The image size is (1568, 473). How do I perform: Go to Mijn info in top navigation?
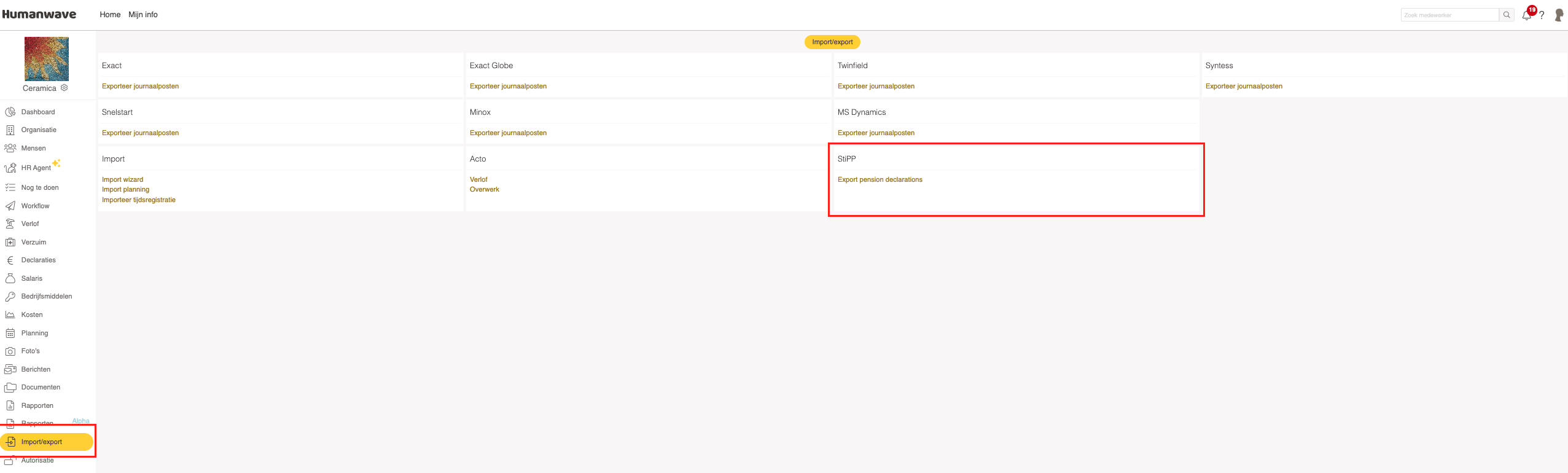point(142,15)
